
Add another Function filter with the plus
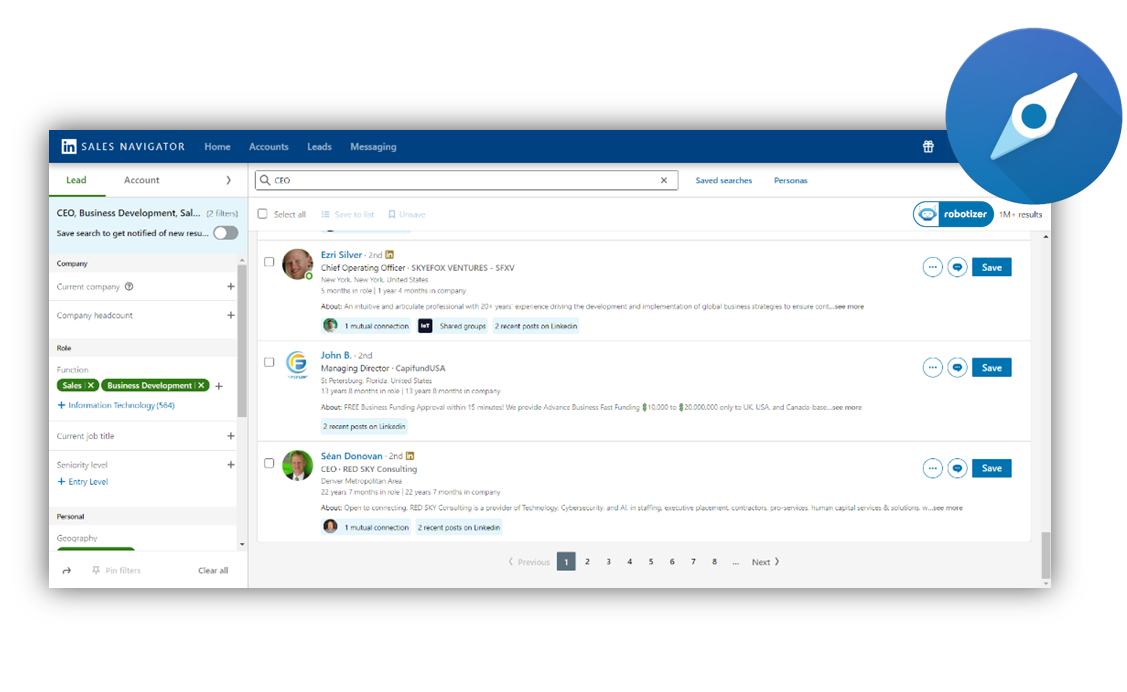coord(219,387)
